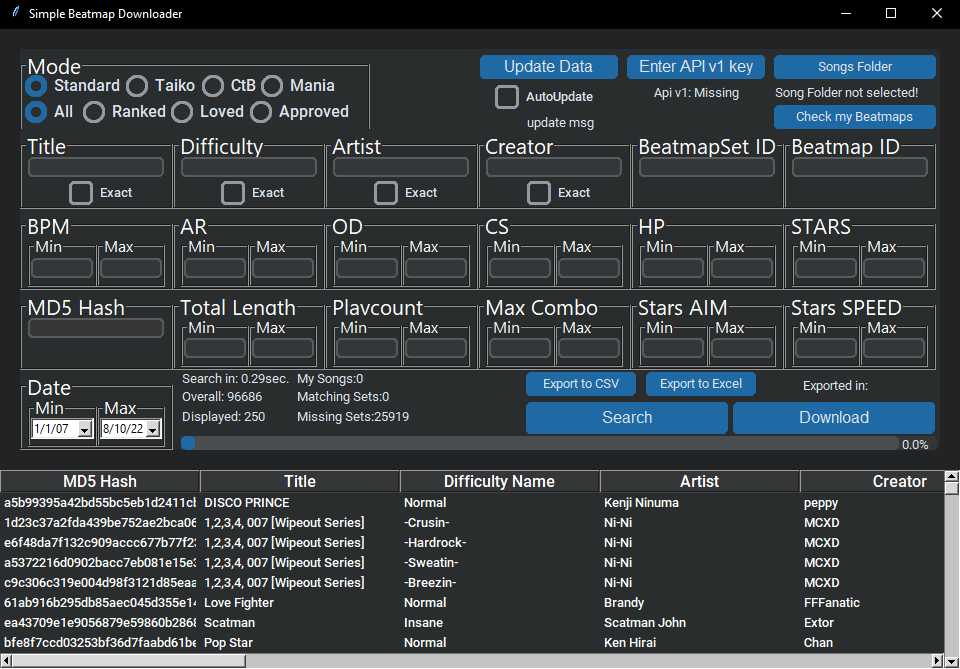
Task: Export results to CSV
Action: point(580,384)
